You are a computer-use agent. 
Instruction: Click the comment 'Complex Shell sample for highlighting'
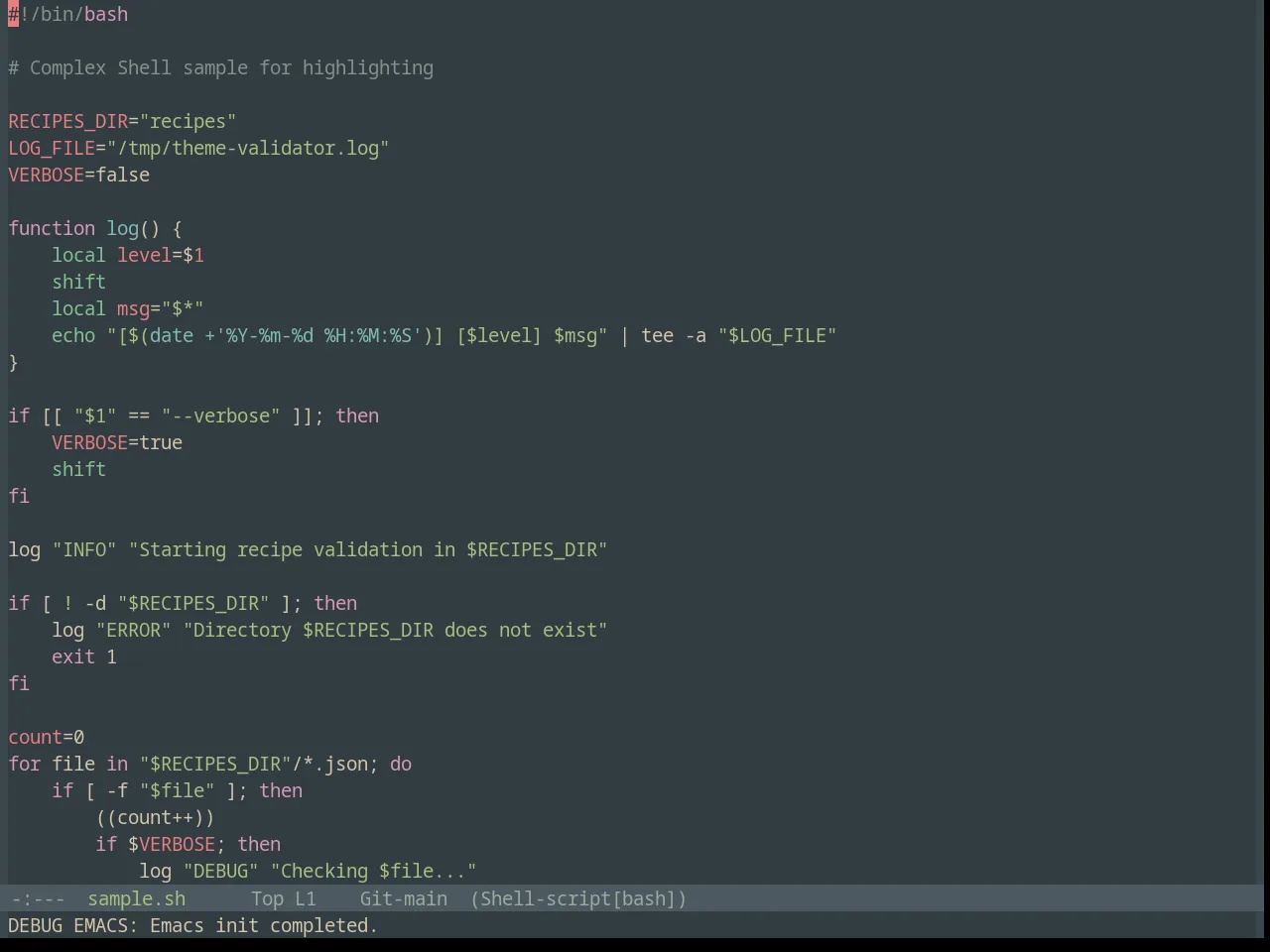[x=231, y=67]
